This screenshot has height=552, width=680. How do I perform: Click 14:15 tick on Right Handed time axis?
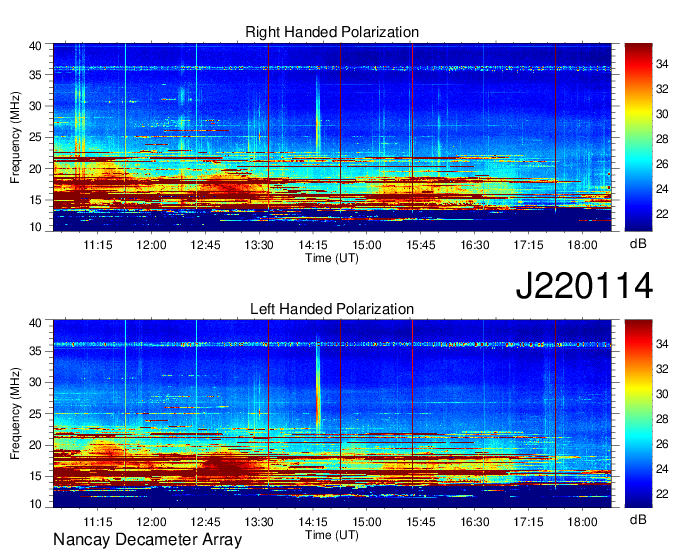point(313,245)
